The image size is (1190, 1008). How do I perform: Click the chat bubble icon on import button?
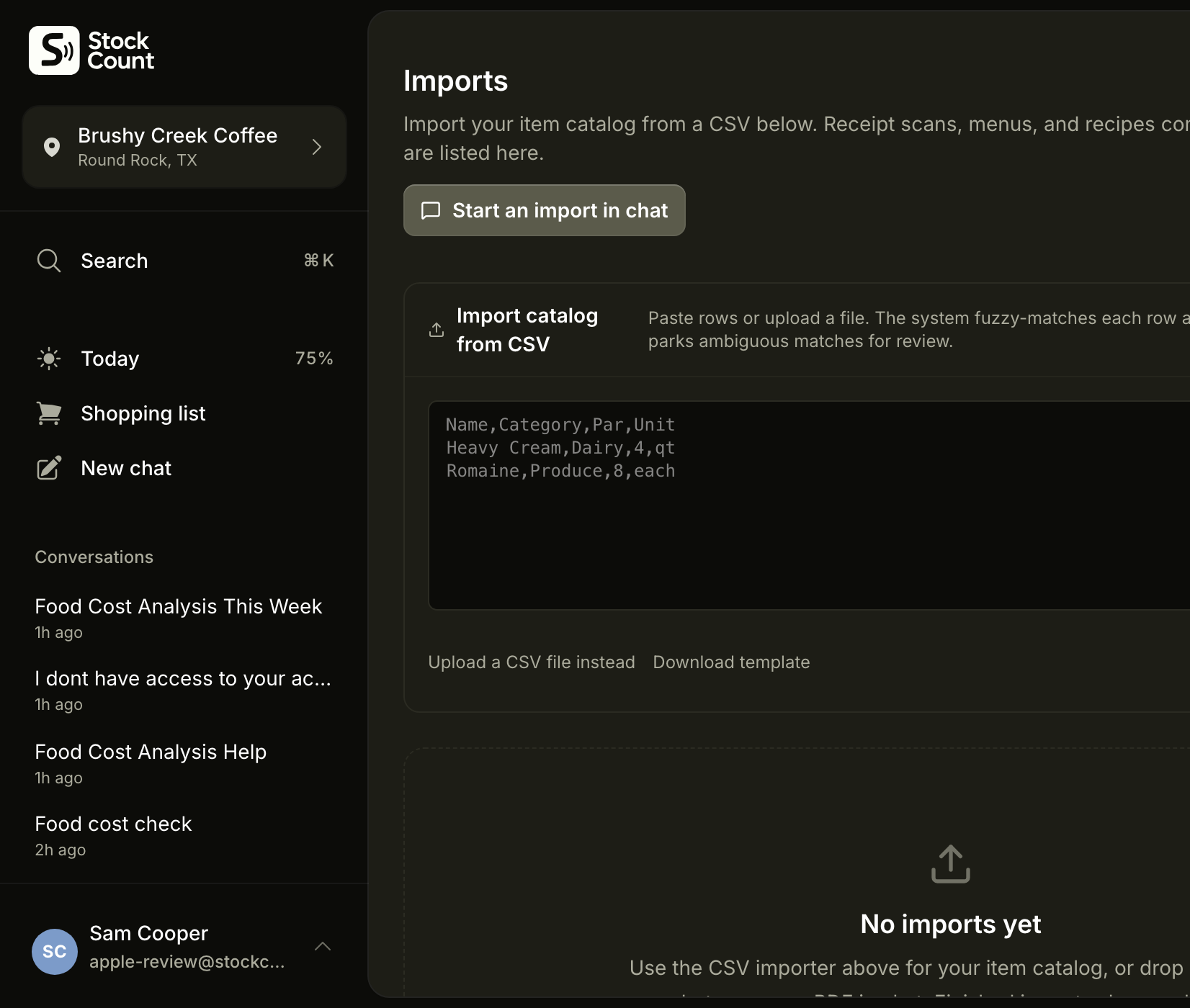(431, 210)
